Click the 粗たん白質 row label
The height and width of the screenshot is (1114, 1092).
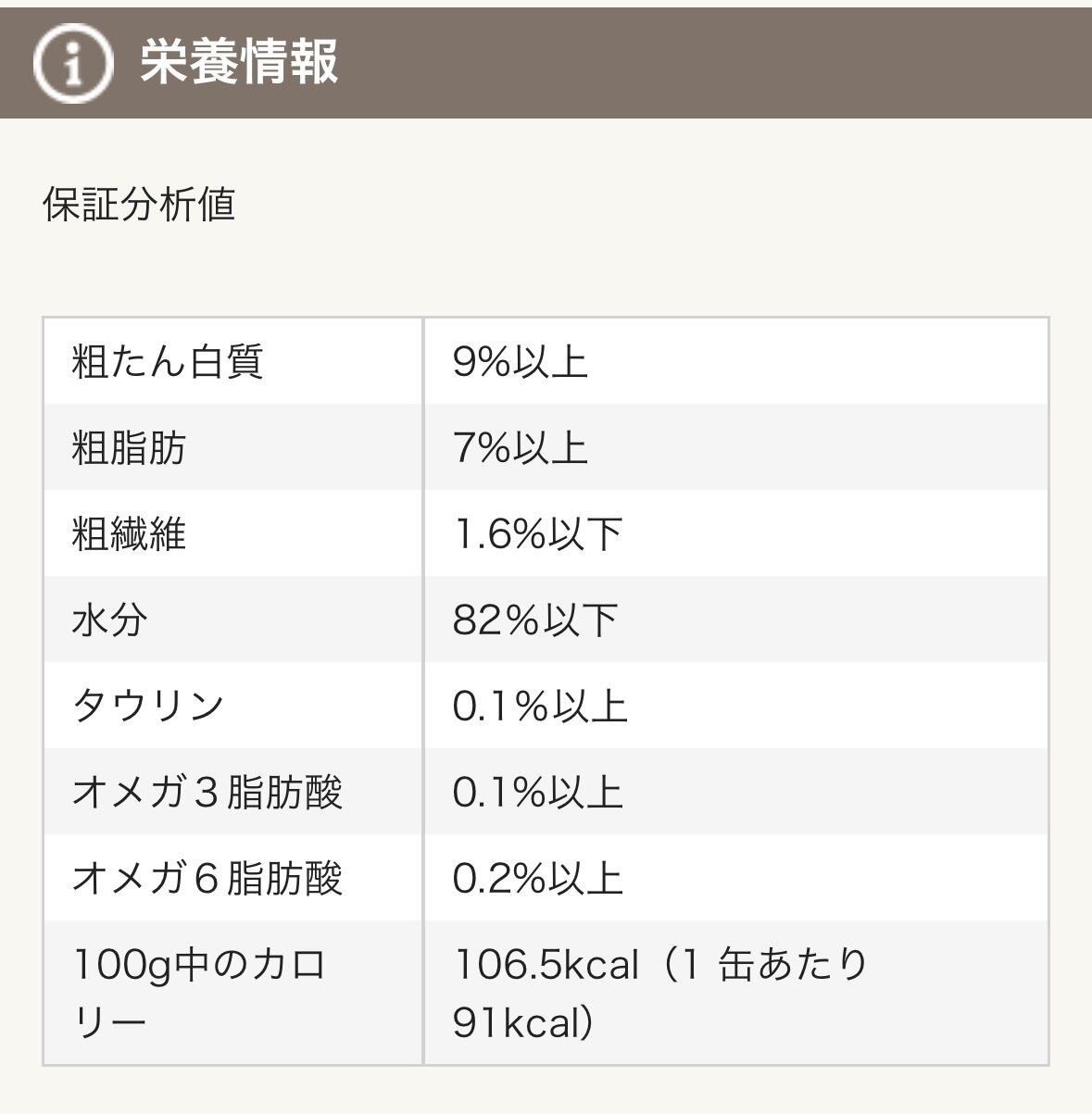point(168,361)
